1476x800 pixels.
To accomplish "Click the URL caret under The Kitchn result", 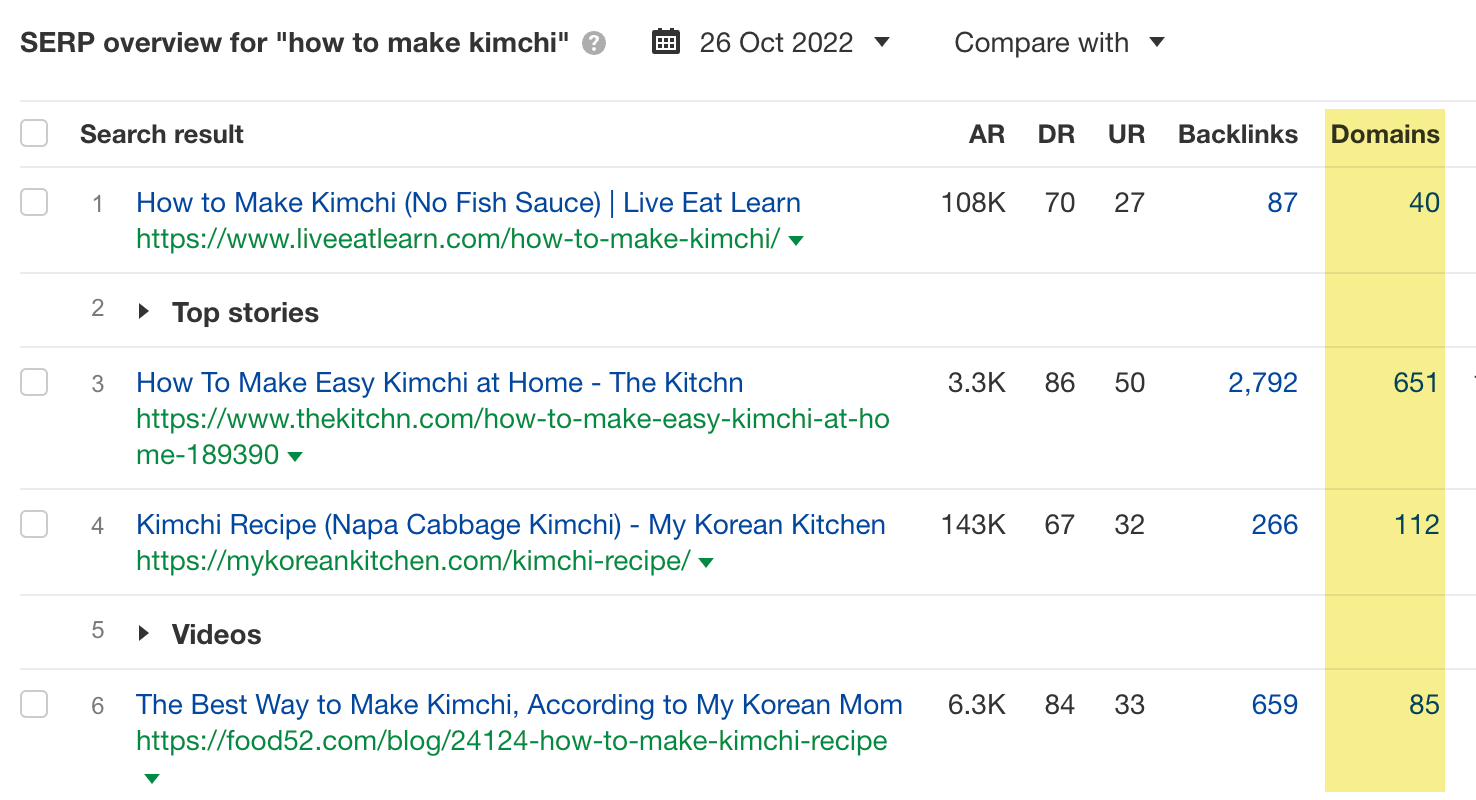I will point(294,455).
